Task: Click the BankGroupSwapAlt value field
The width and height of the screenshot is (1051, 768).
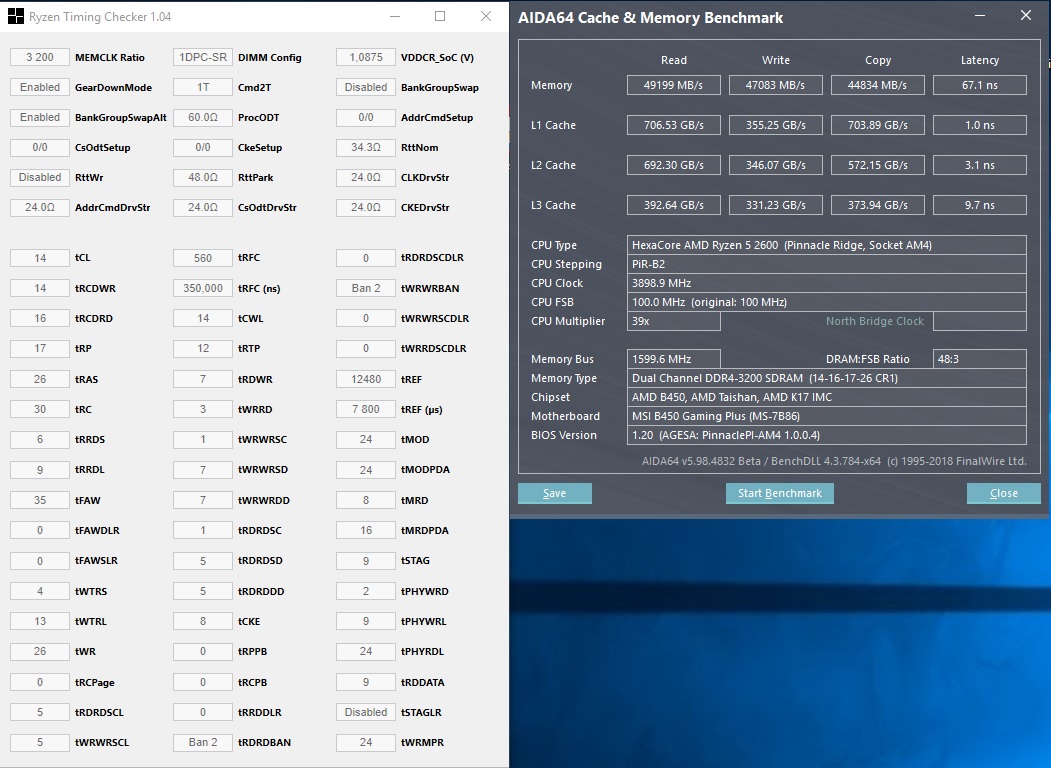Action: pyautogui.click(x=40, y=117)
